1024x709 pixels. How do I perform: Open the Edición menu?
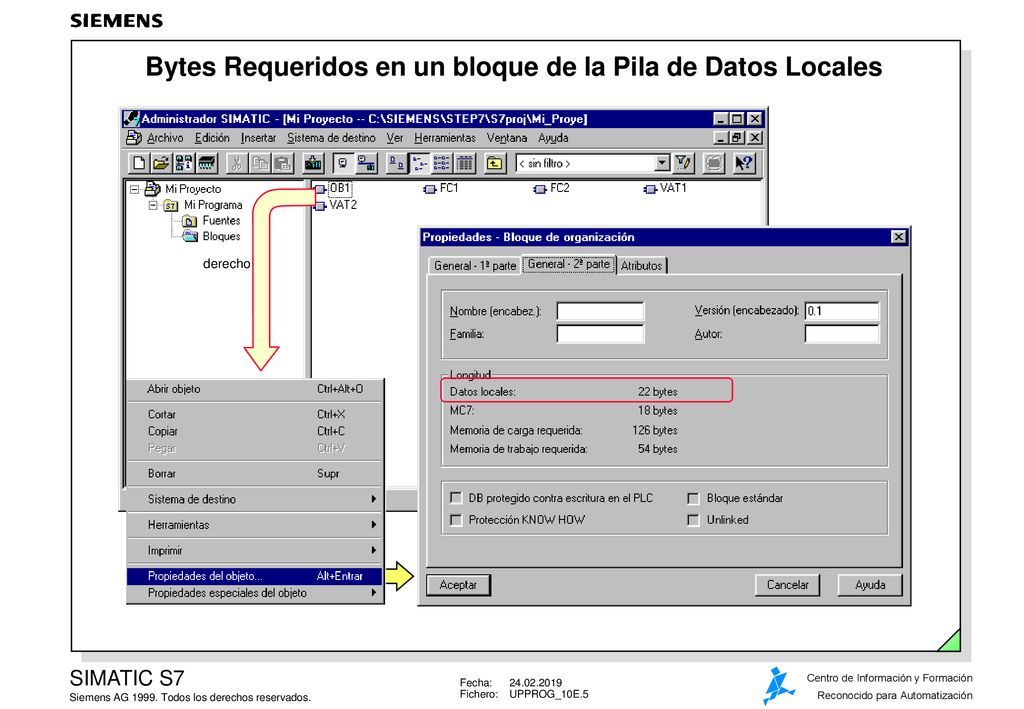pyautogui.click(x=212, y=138)
